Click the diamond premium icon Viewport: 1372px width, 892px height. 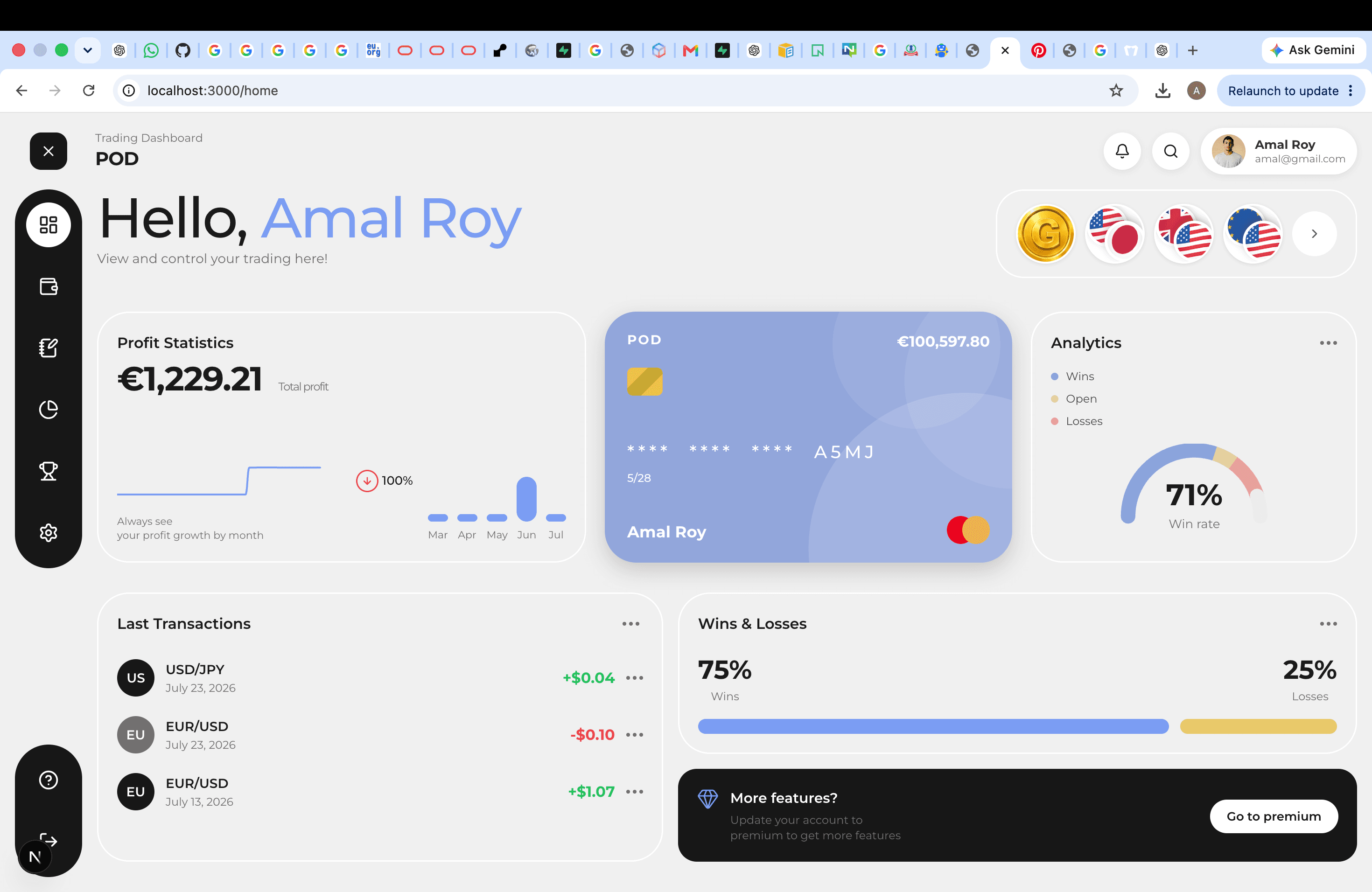(x=708, y=799)
